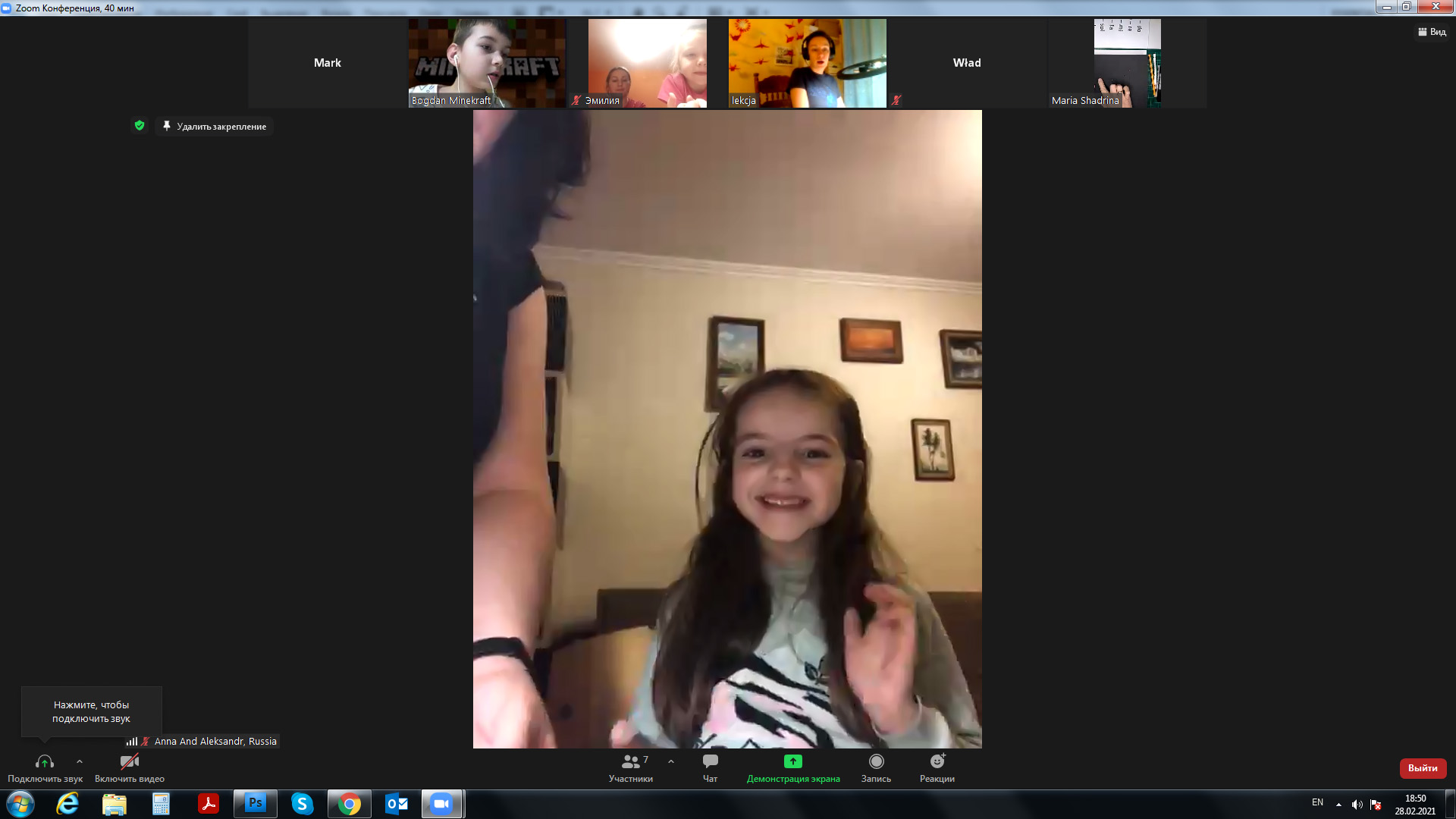
Task: Click the system volume speaker icon
Action: click(x=1357, y=805)
